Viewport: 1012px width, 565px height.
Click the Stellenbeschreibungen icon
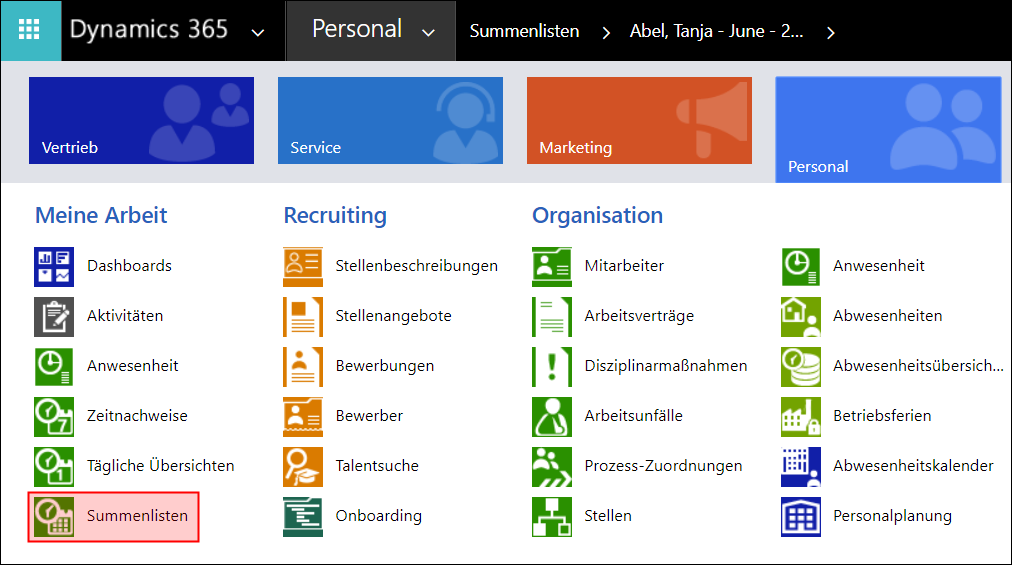303,267
